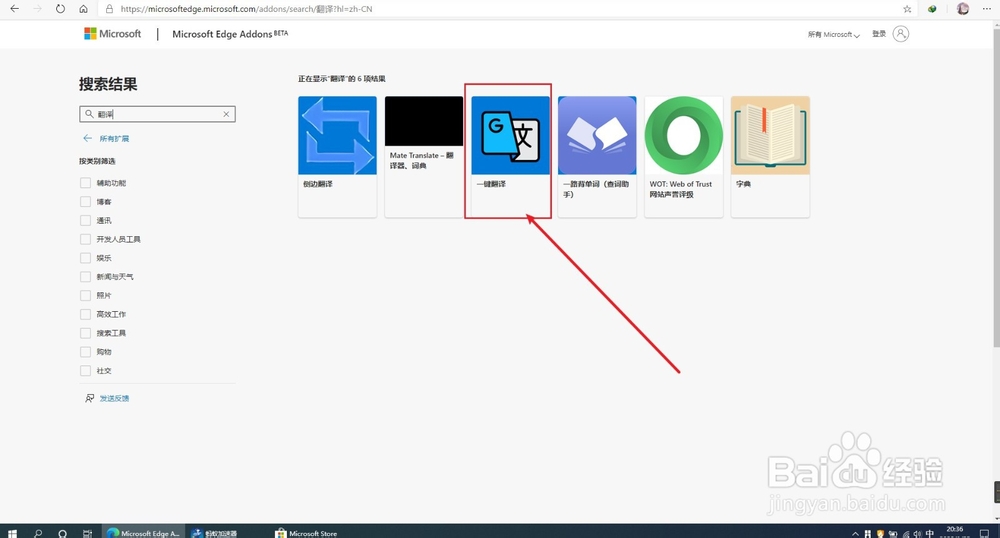Viewport: 1000px width, 538px height.
Task: Open the notification center icon
Action: [x=984, y=533]
